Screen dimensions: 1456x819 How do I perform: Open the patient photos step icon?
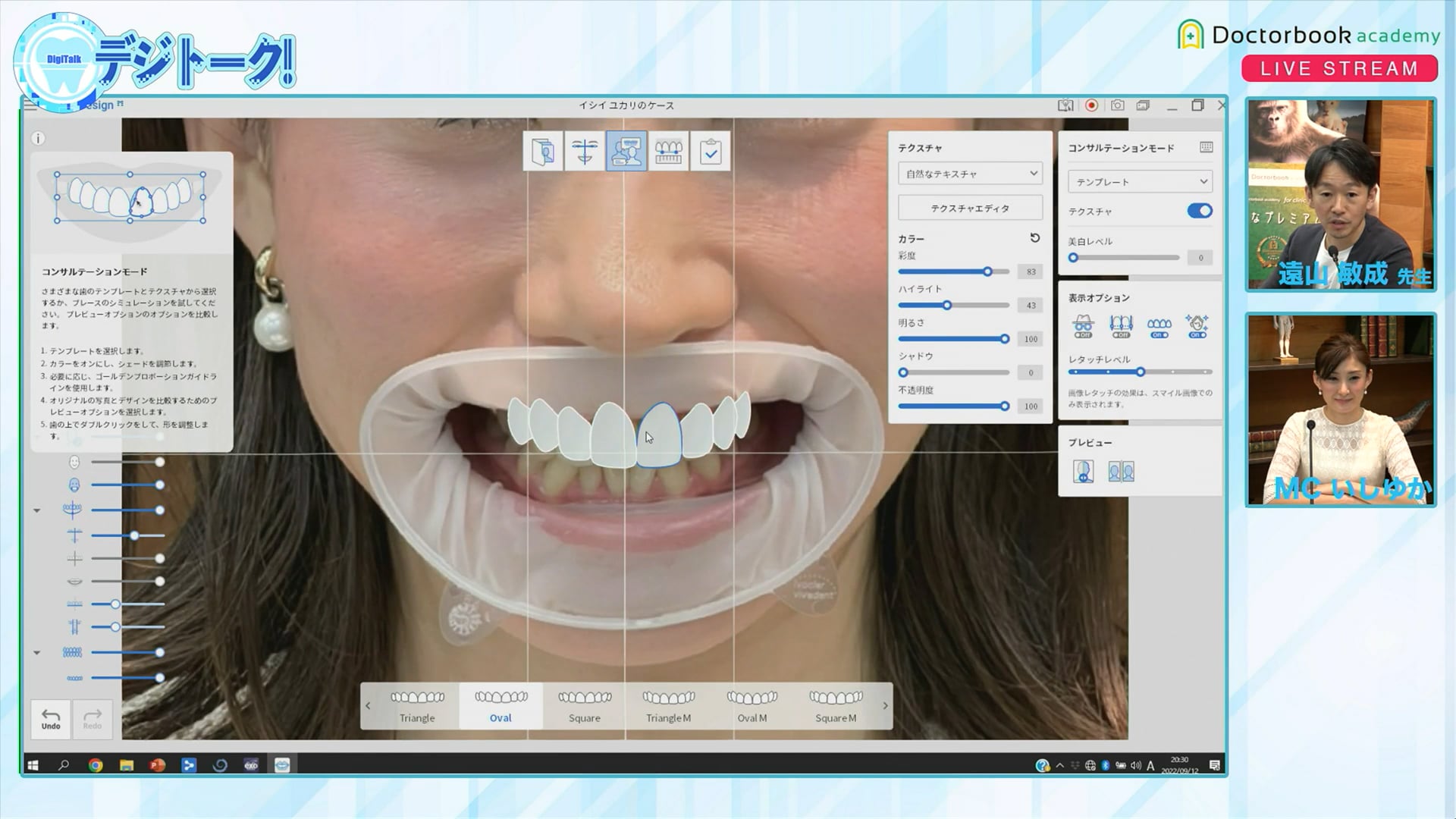click(x=543, y=152)
